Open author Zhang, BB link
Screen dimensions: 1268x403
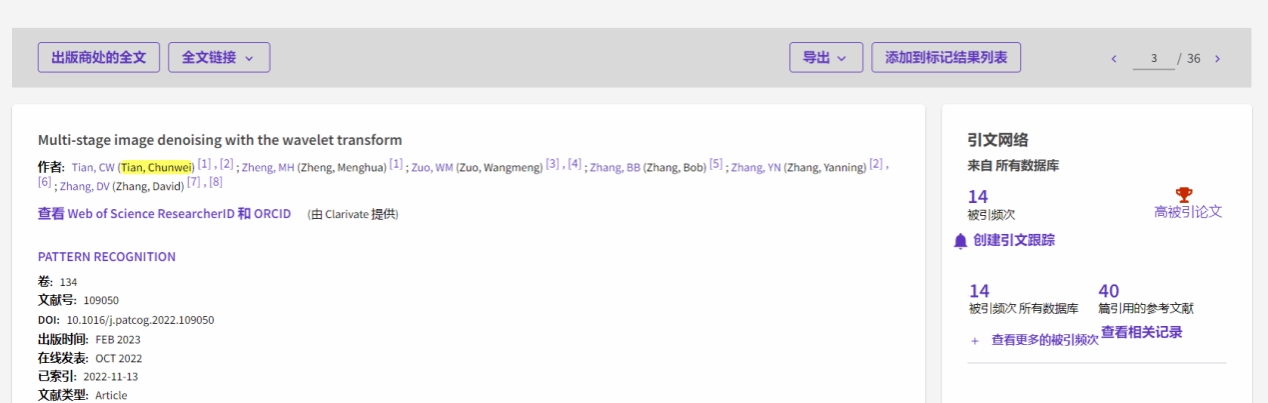coord(614,168)
